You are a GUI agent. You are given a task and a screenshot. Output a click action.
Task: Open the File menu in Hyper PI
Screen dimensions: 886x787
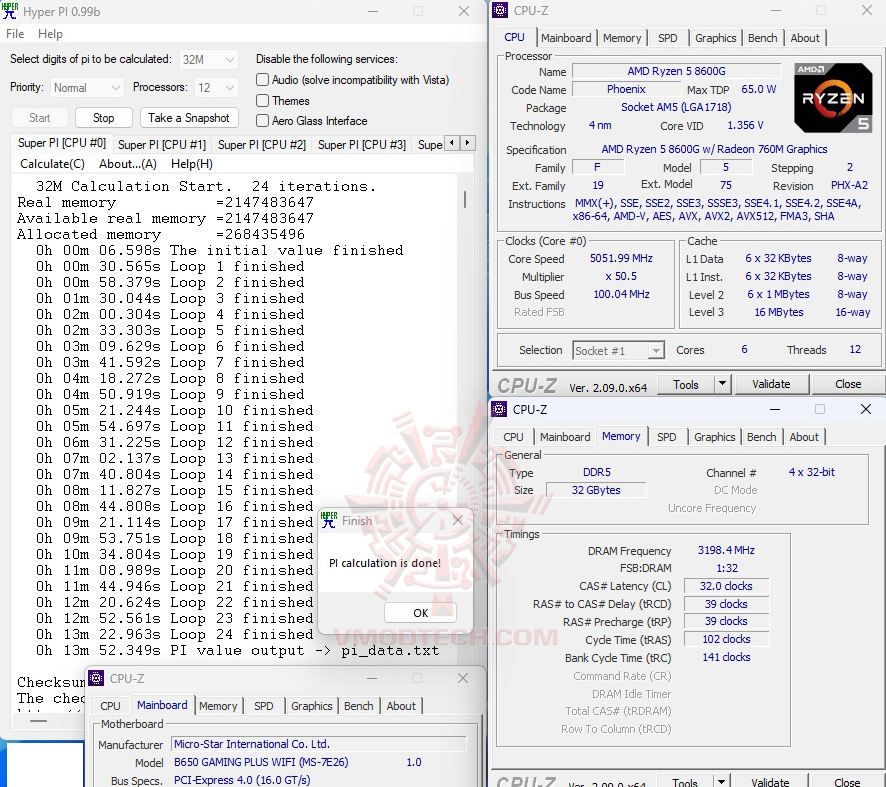[15, 34]
